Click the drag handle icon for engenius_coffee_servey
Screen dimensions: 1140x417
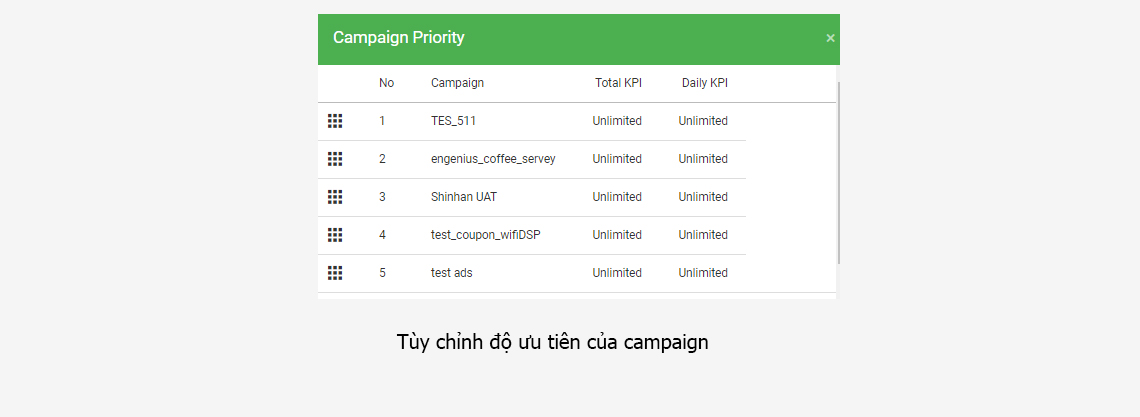[x=334, y=159]
